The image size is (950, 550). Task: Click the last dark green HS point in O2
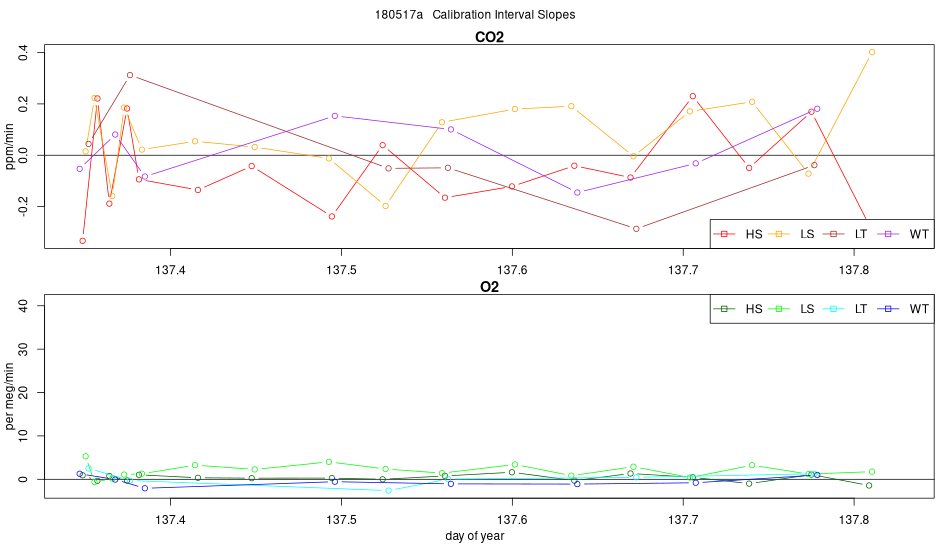click(x=869, y=485)
